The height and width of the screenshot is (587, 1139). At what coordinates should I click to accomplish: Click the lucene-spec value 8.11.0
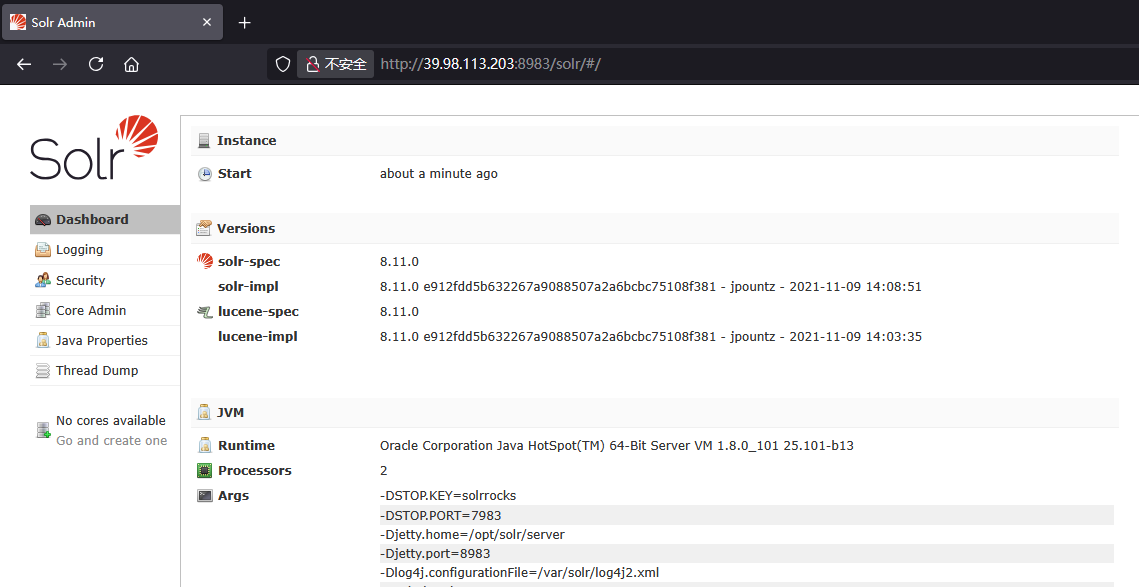pyautogui.click(x=400, y=312)
